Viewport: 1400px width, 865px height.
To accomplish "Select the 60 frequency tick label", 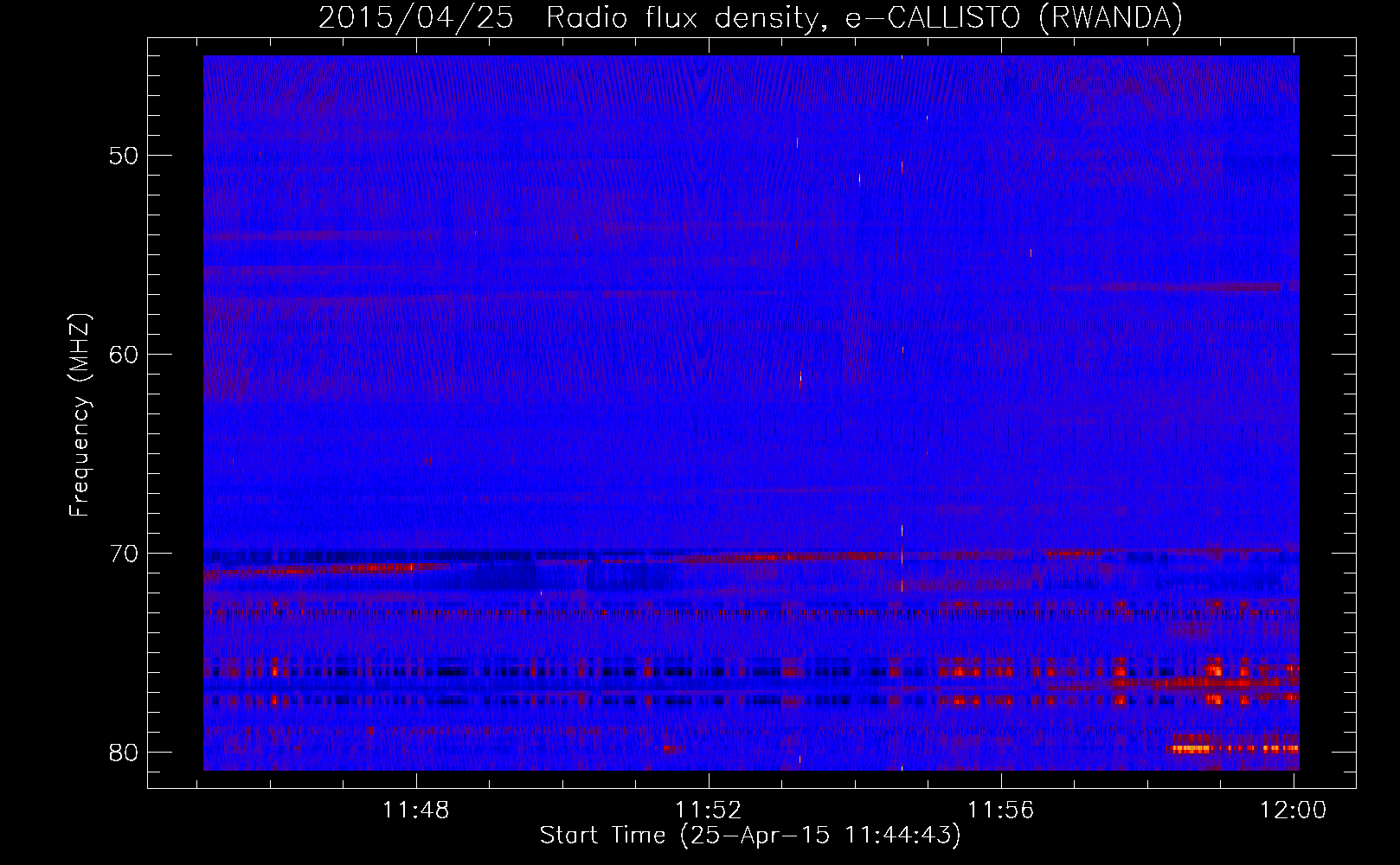I will pos(124,355).
